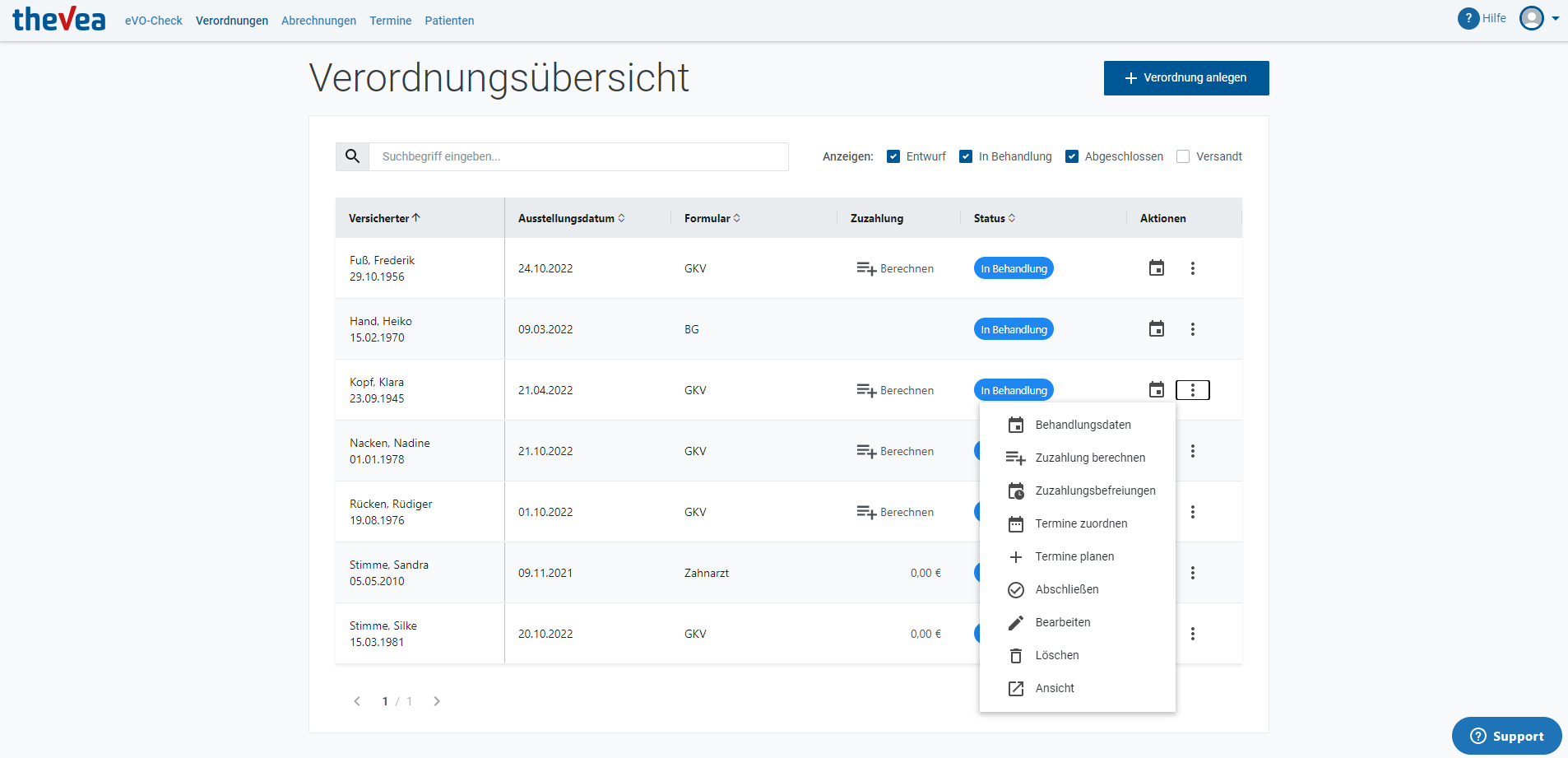
Task: Open three-dot menu for Nacken, Nadine
Action: tap(1193, 451)
